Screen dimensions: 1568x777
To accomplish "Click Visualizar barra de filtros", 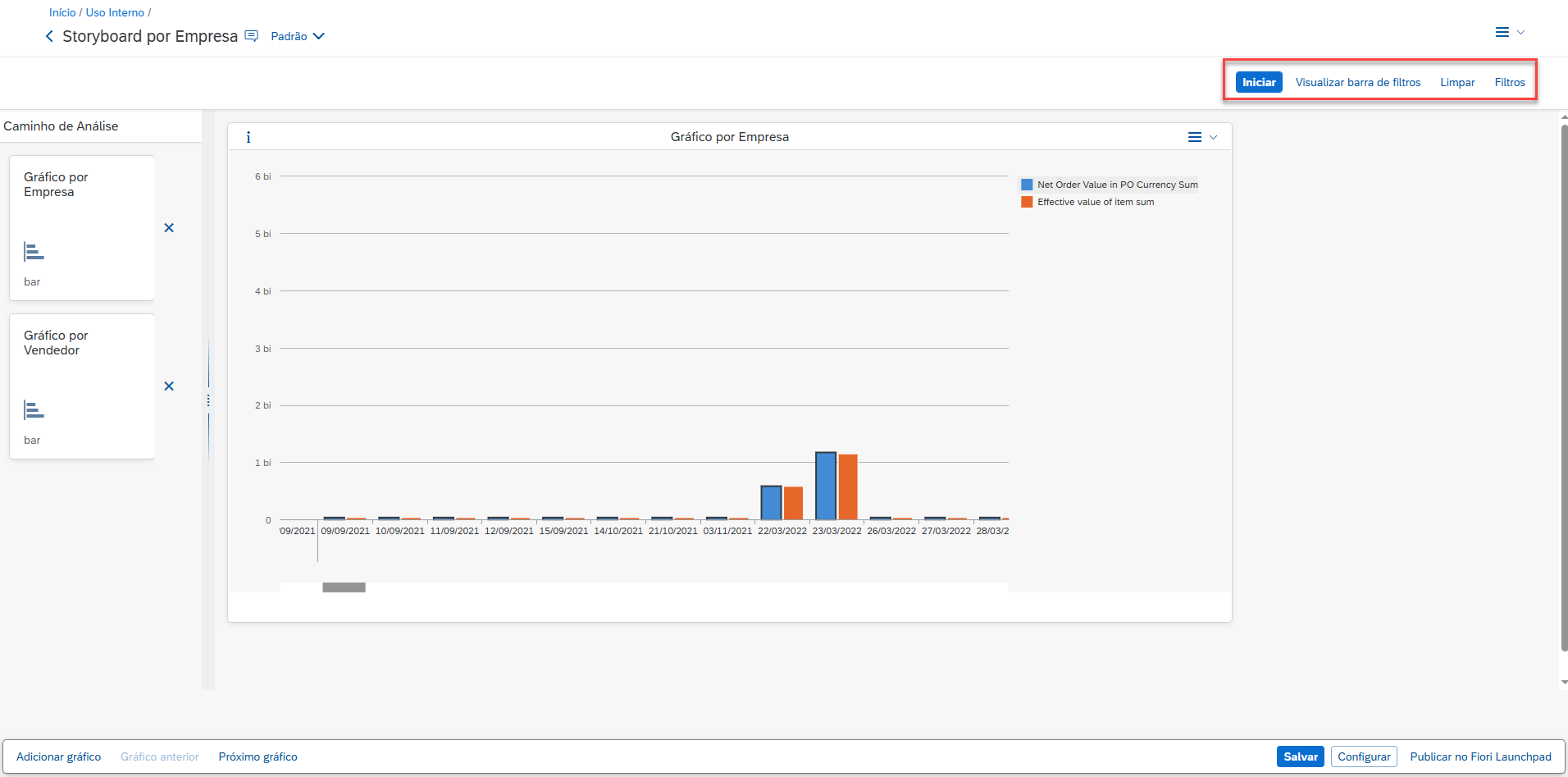I will coord(1357,82).
